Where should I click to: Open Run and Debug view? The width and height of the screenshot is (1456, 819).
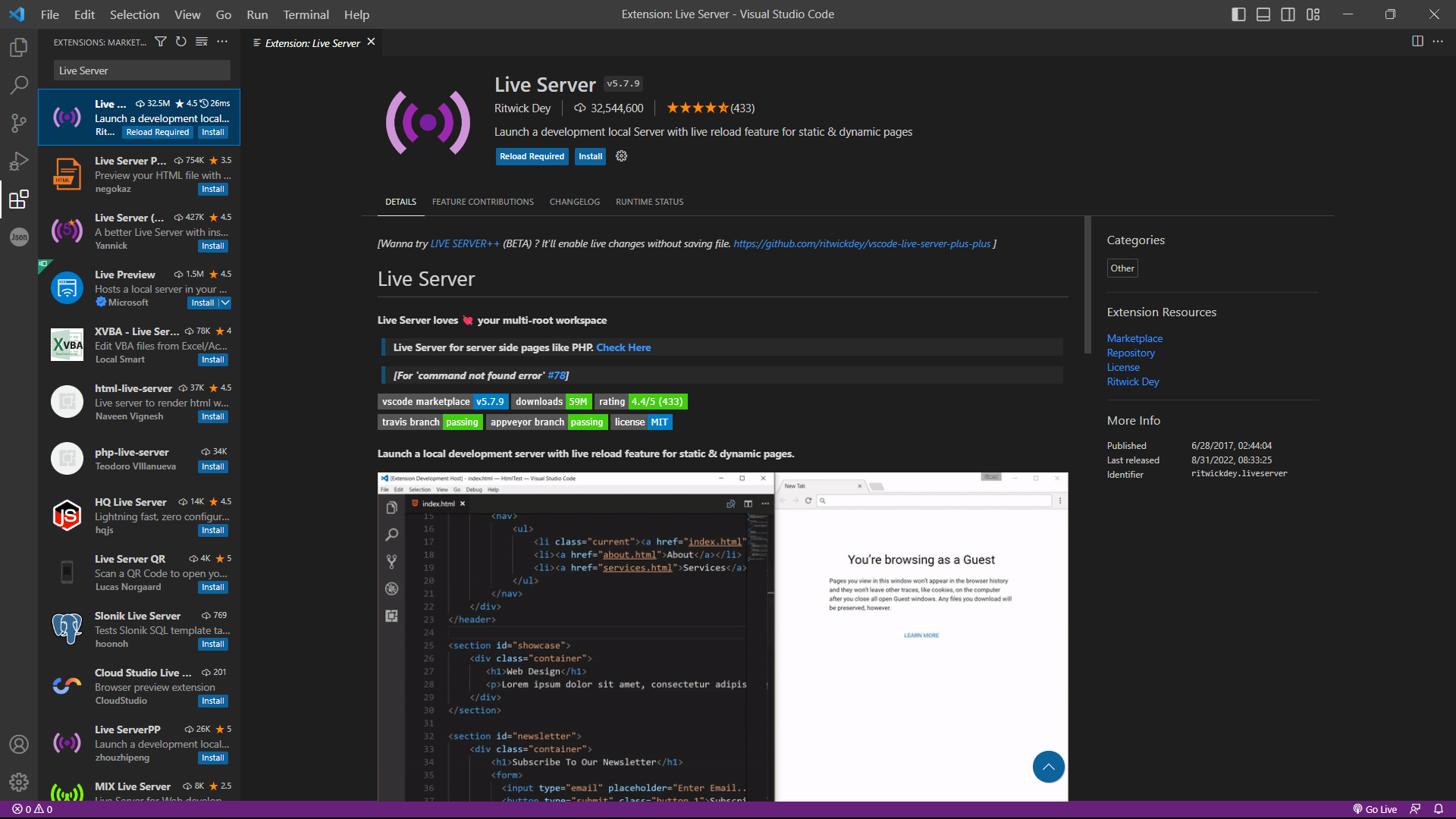[19, 161]
